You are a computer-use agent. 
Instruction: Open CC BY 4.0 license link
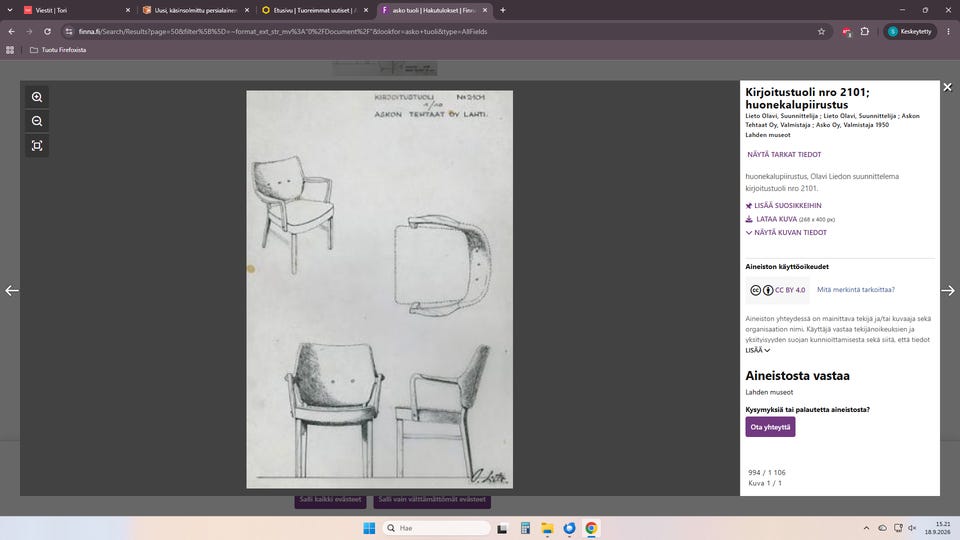tap(778, 290)
